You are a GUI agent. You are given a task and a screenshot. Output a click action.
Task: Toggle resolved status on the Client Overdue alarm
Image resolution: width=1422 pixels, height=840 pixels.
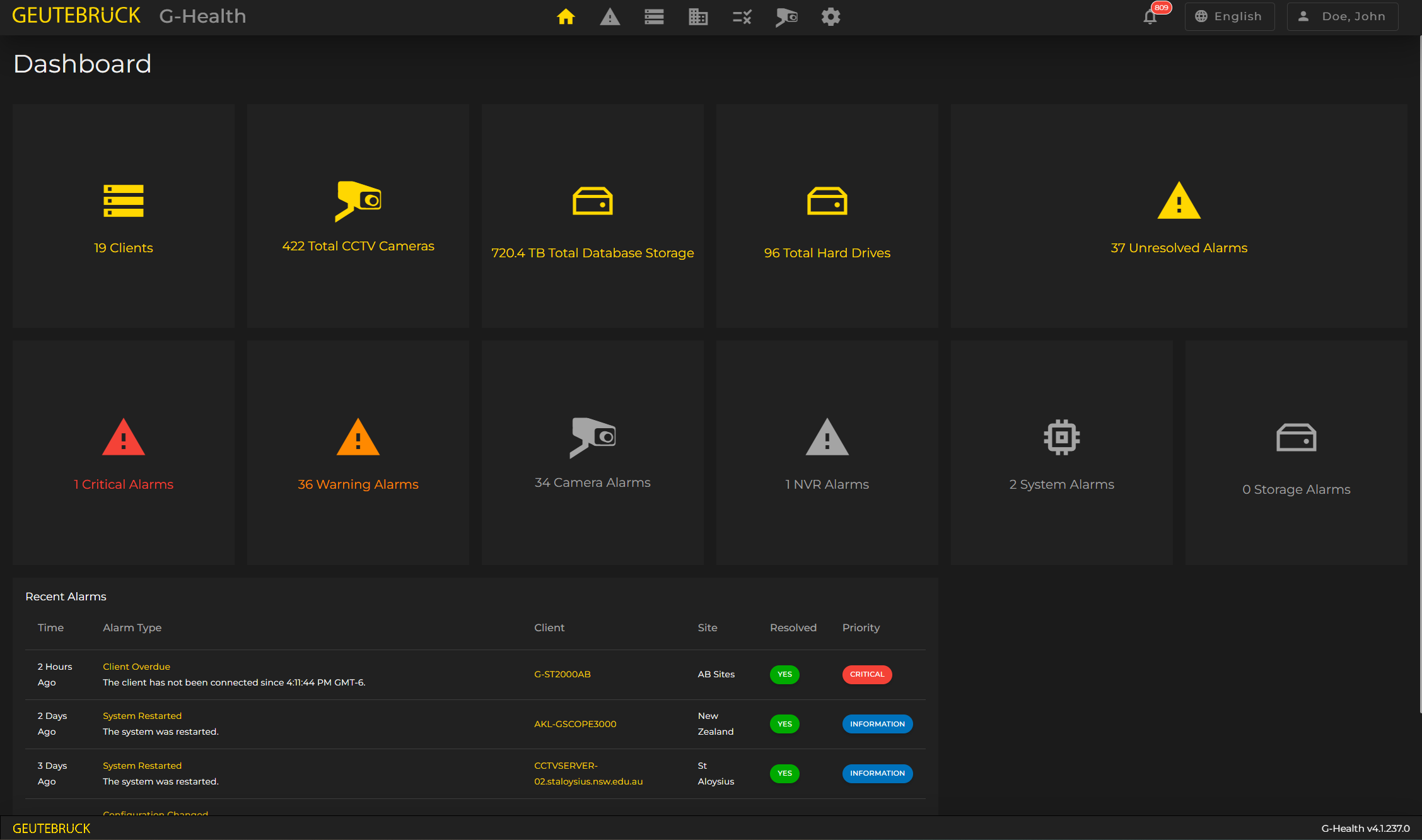pos(784,674)
